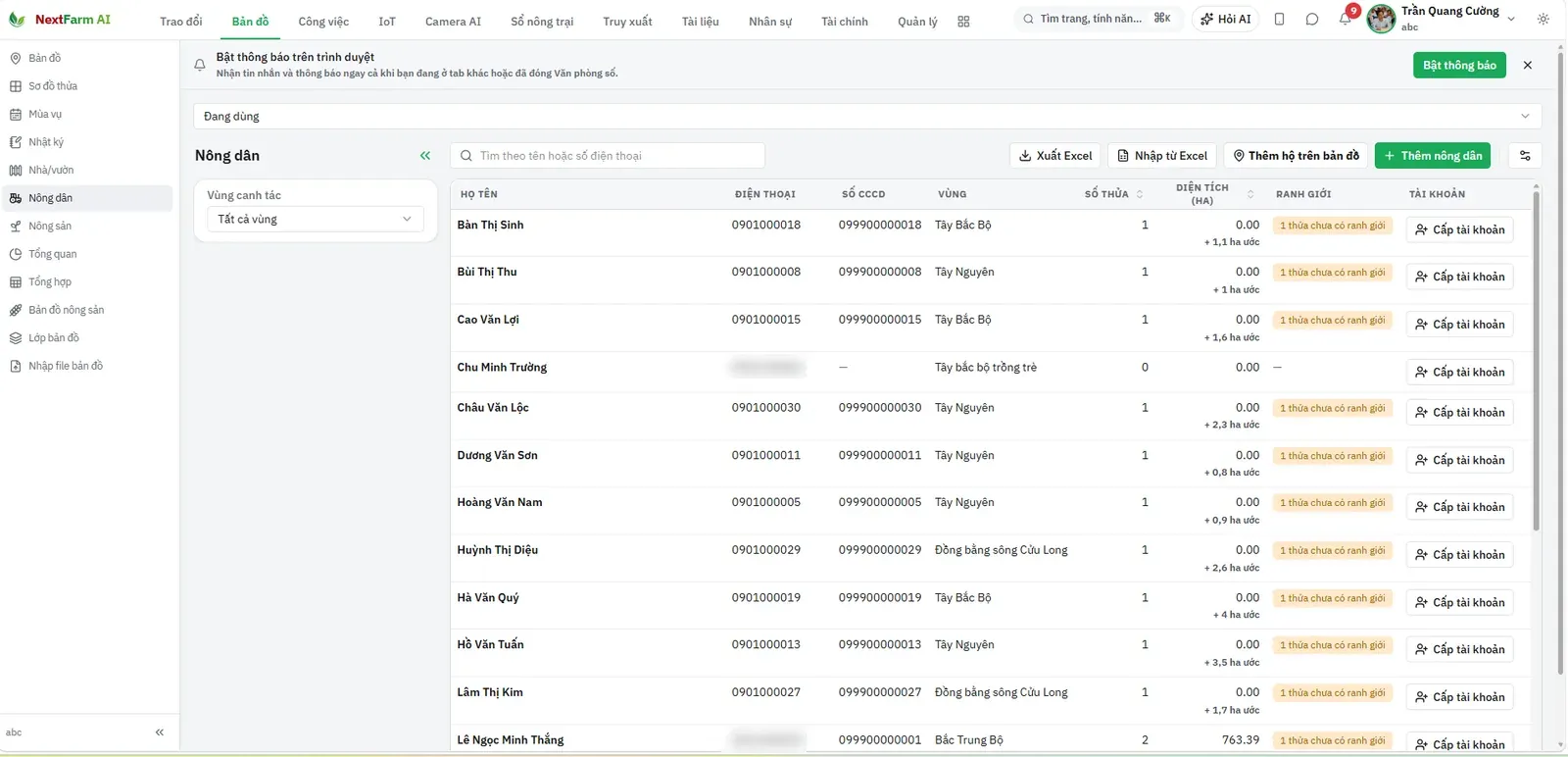The height and width of the screenshot is (757, 1568).
Task: Click Bật thông báo button
Action: 1459,65
